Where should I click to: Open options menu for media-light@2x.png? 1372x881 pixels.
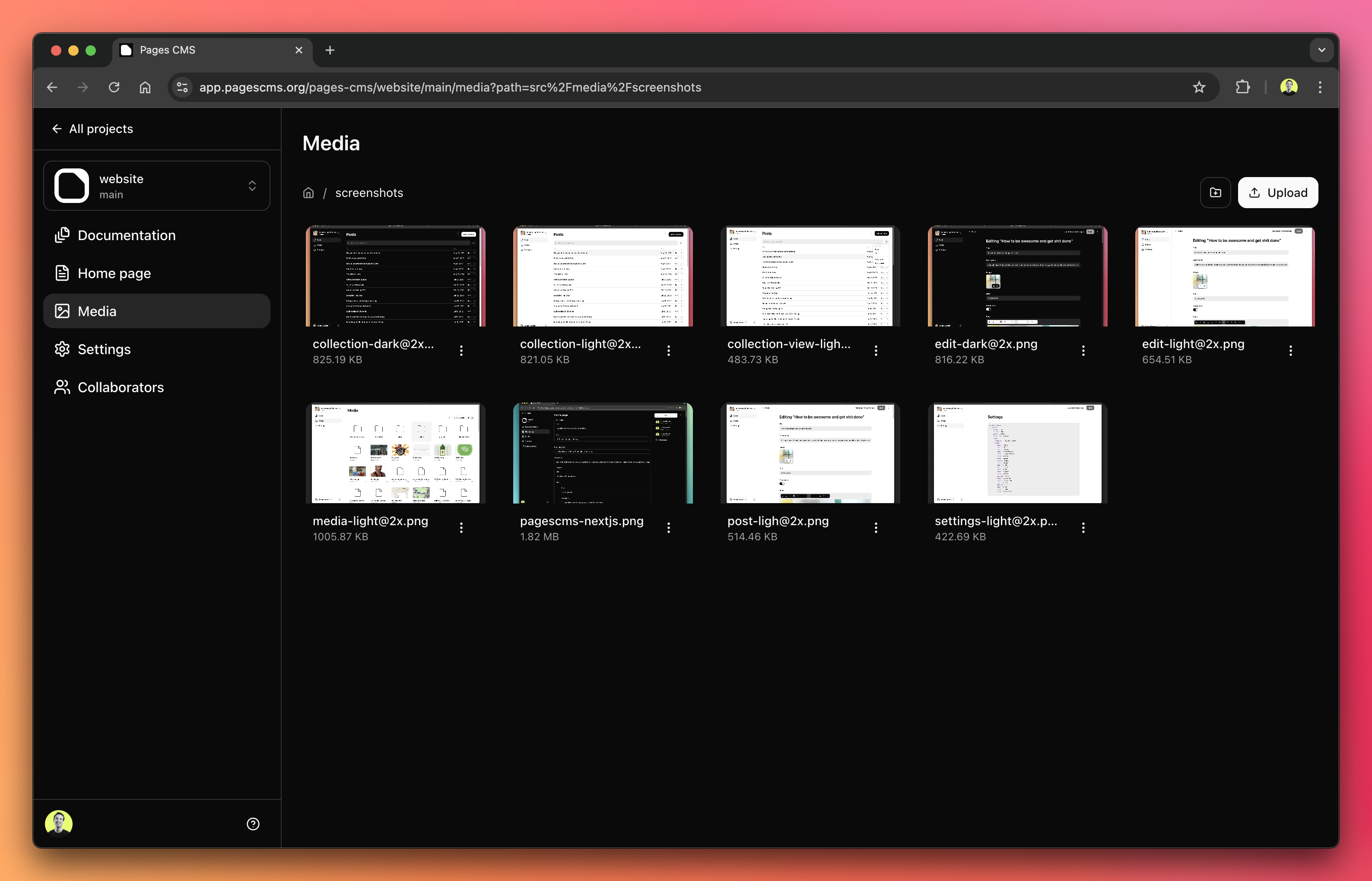(461, 527)
